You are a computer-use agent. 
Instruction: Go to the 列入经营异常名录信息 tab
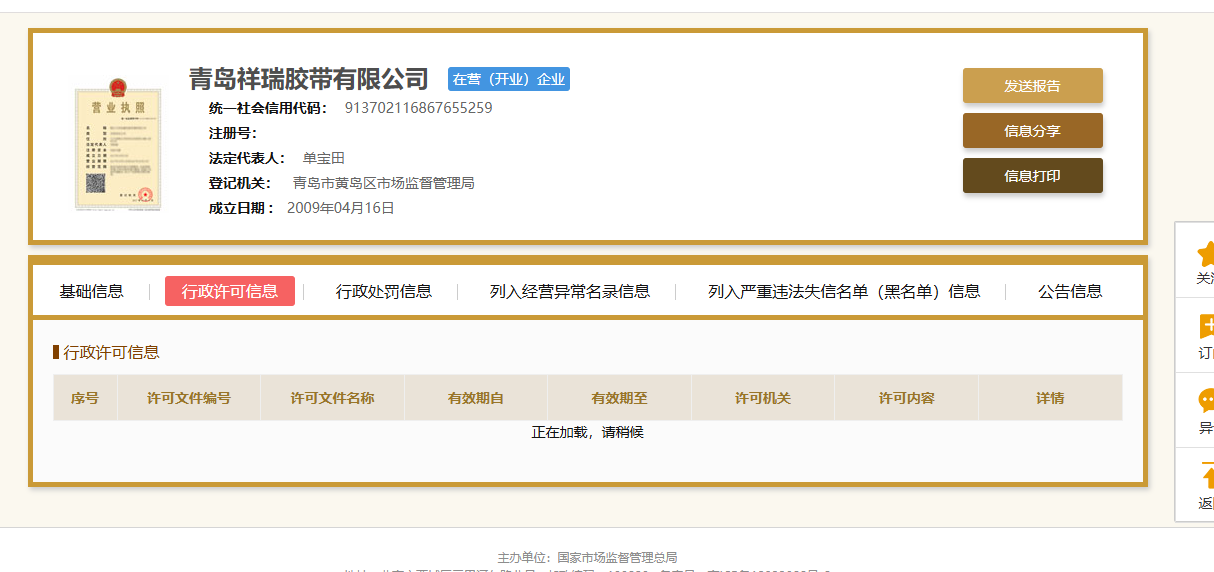(570, 291)
